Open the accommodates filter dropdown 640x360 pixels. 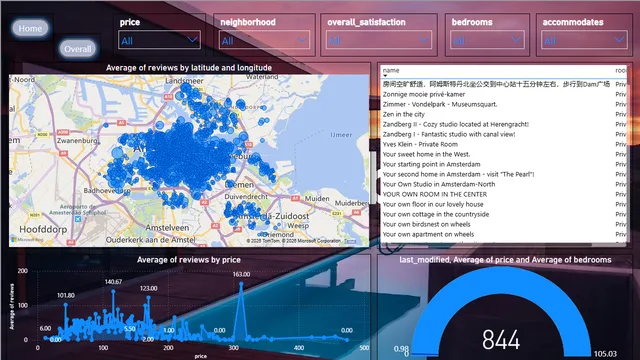pyautogui.click(x=584, y=40)
